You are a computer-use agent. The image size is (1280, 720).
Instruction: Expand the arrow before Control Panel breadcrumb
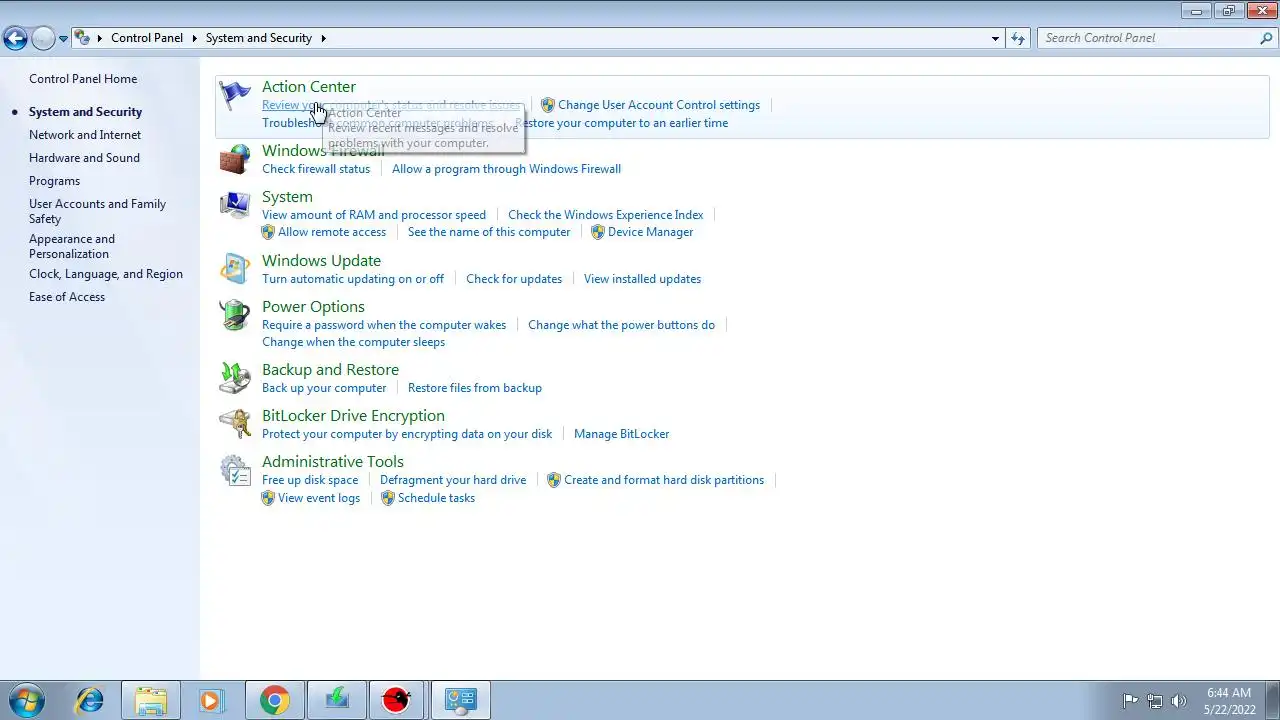[100, 38]
